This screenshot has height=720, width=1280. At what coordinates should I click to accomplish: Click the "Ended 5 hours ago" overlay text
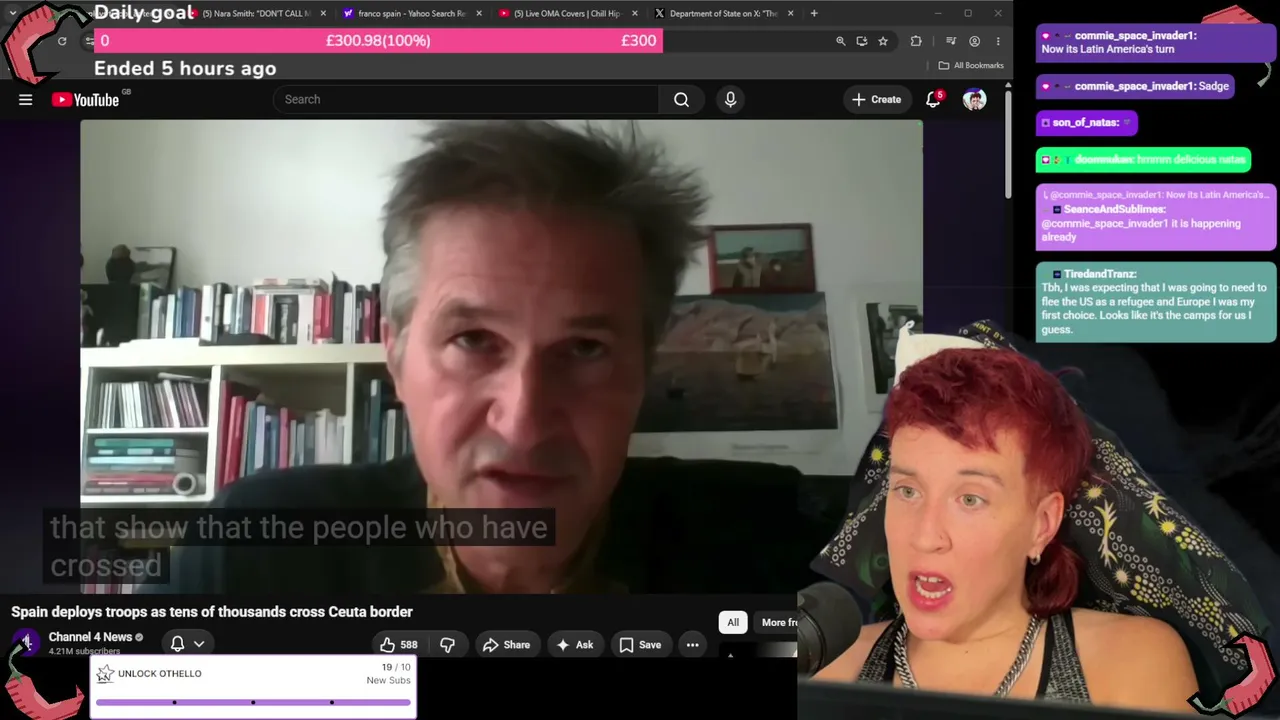pos(185,68)
